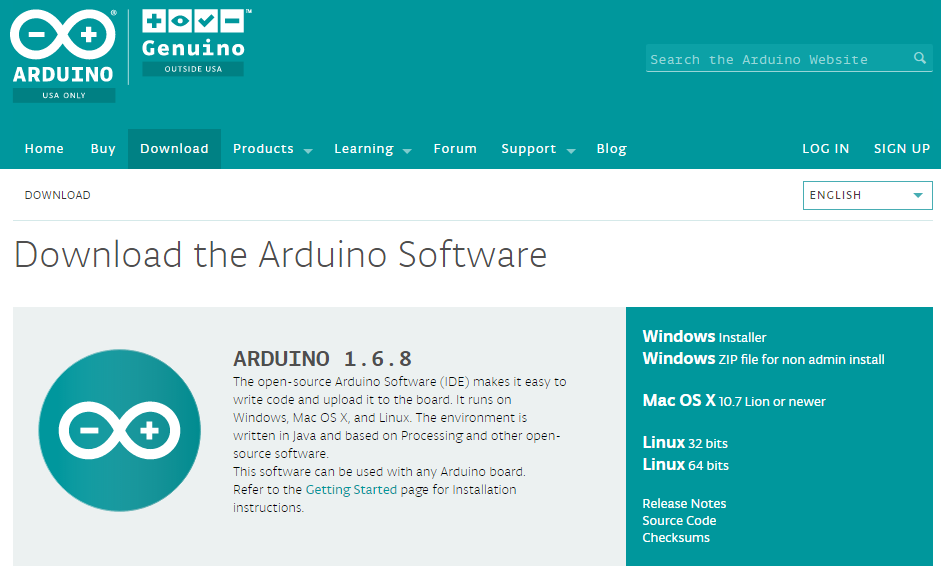Download the Linux 32 bits version
This screenshot has width=941, height=572.
685,442
